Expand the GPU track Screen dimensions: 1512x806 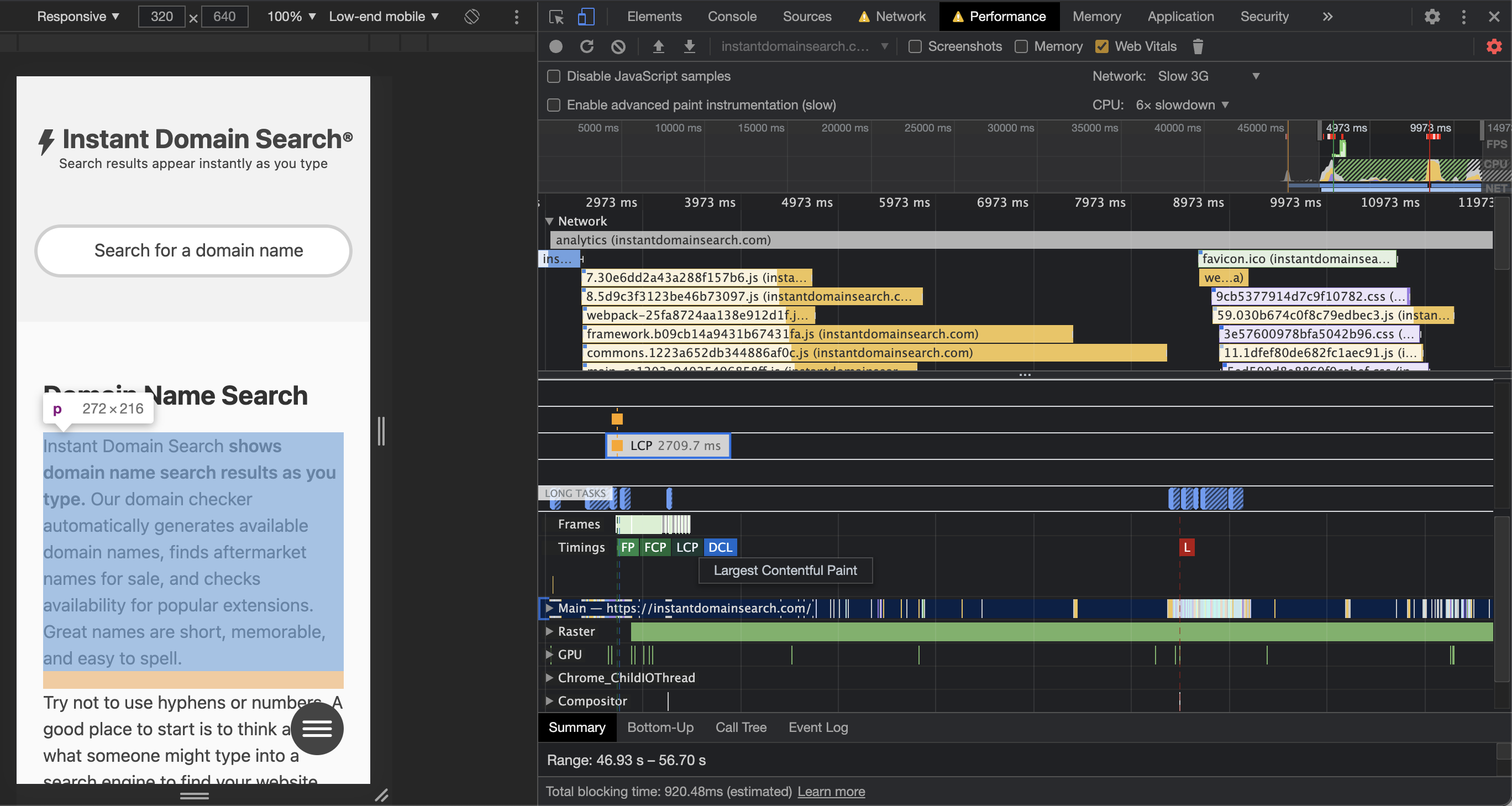[x=549, y=655]
